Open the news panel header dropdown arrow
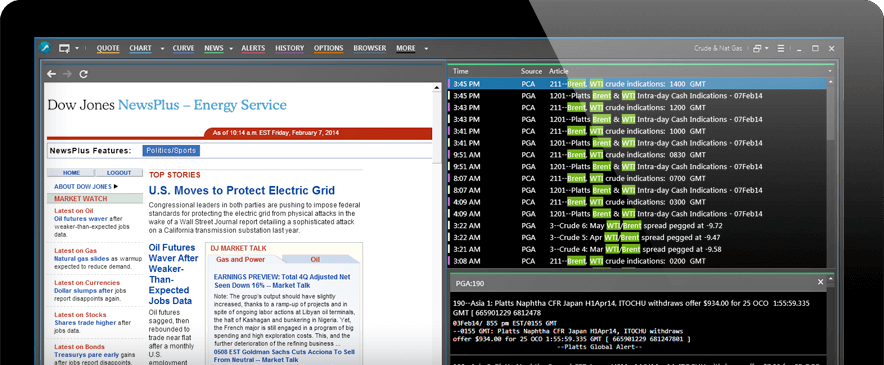The width and height of the screenshot is (884, 365). click(830, 71)
